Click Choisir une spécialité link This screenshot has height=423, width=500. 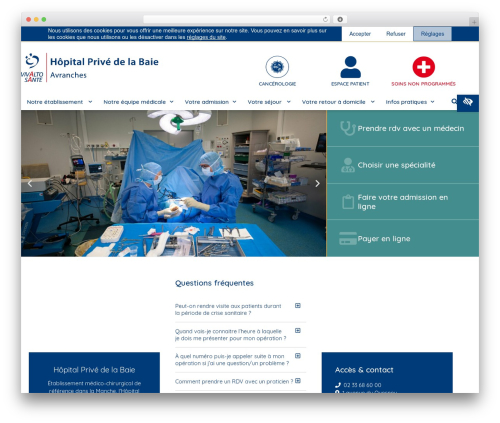[x=396, y=165]
